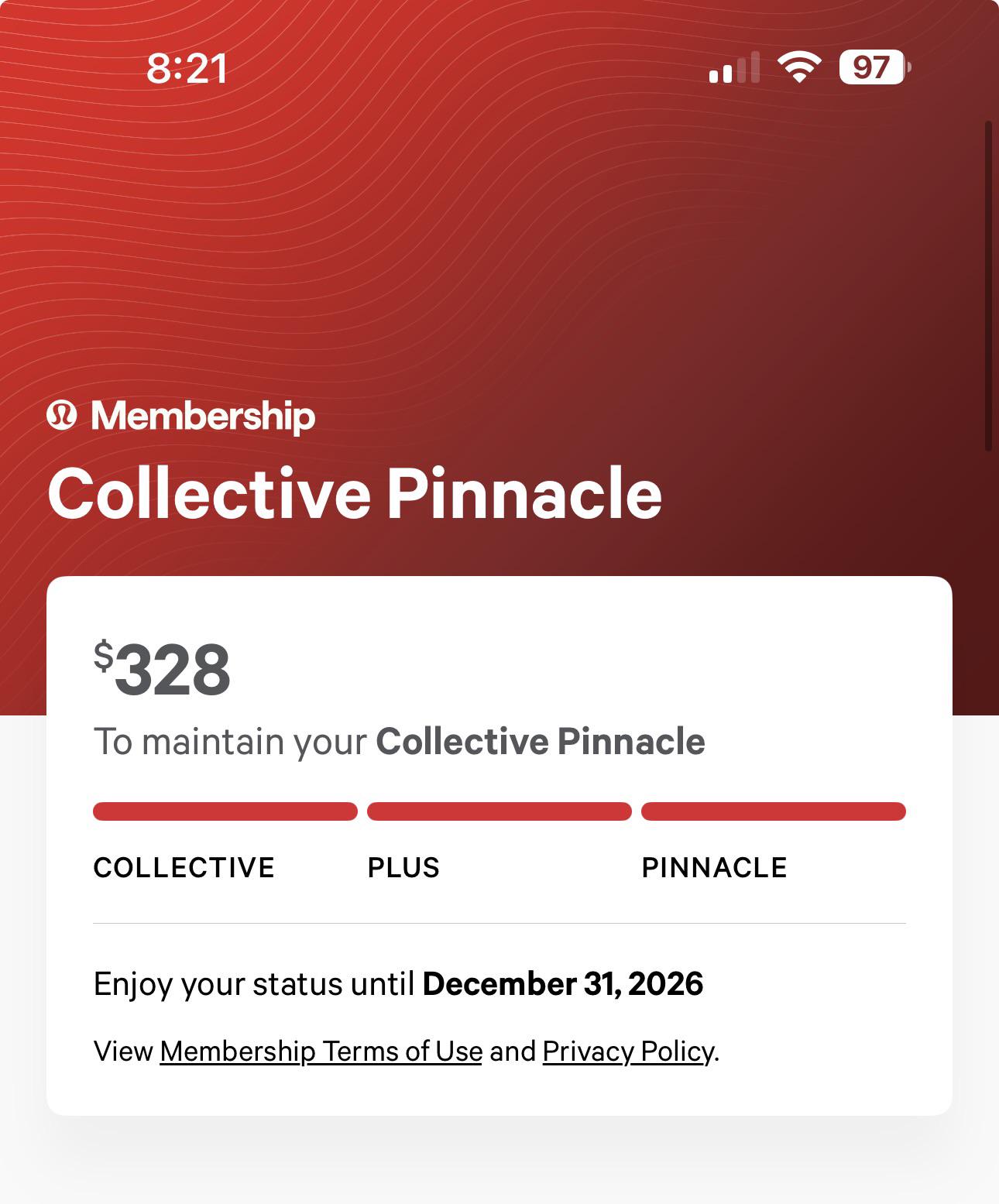The width and height of the screenshot is (999, 1204).
Task: Tap the last red progress bar segment
Action: [x=773, y=811]
